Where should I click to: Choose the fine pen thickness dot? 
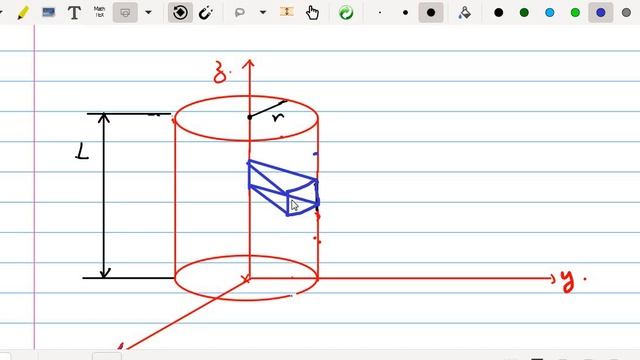(380, 13)
